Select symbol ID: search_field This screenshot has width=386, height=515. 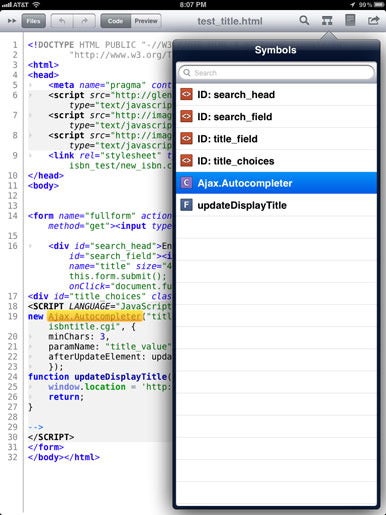coord(276,117)
